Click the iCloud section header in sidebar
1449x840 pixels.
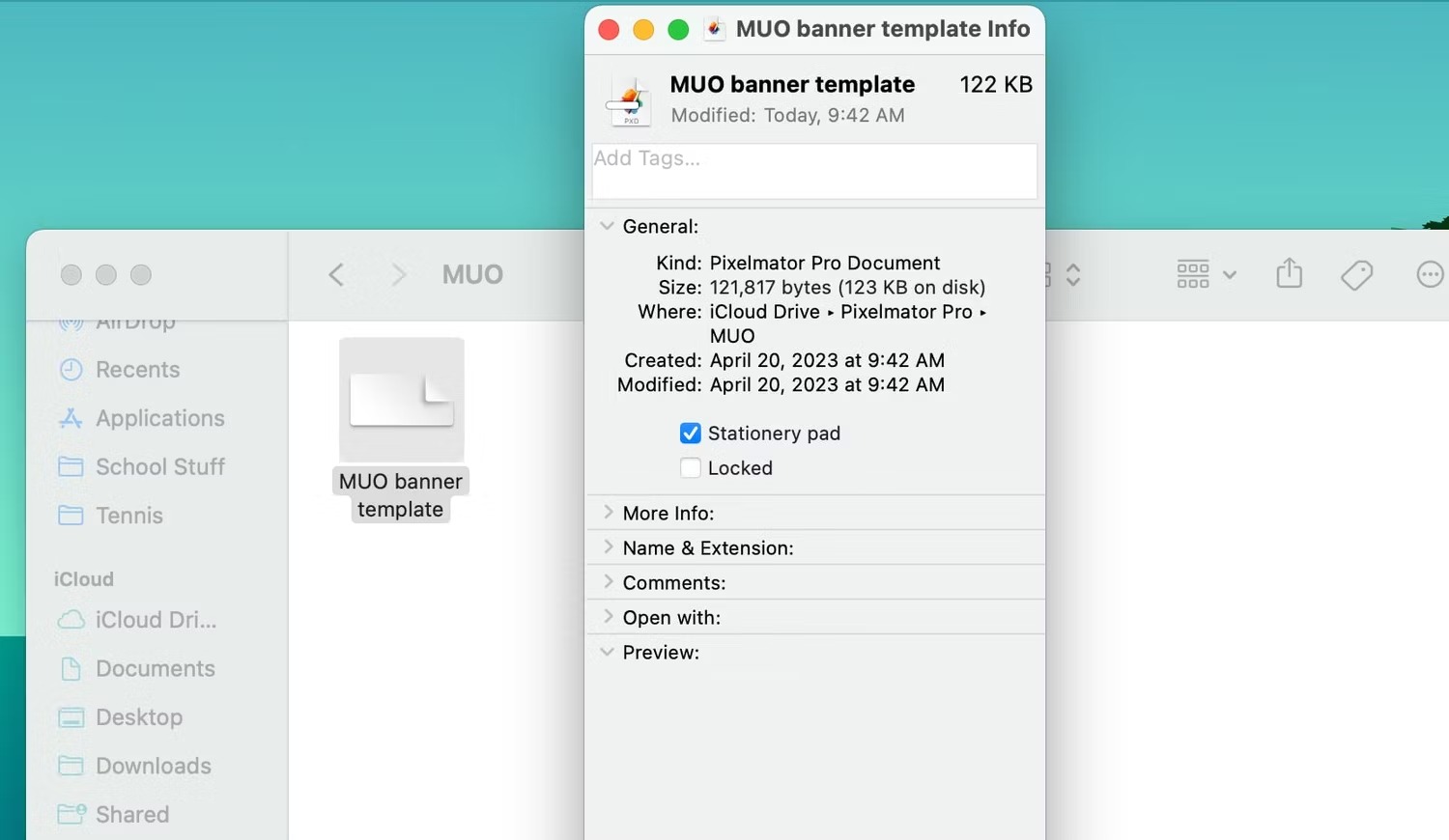(84, 579)
